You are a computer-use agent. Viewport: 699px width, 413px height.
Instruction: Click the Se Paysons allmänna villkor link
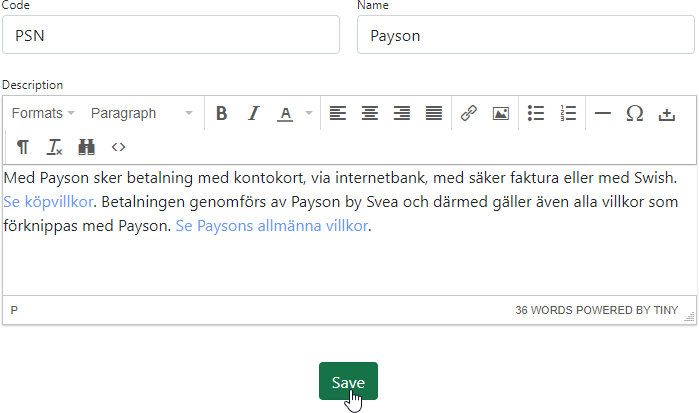271,226
